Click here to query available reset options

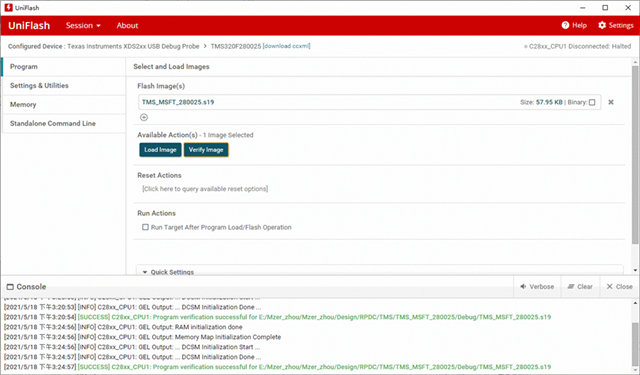205,189
